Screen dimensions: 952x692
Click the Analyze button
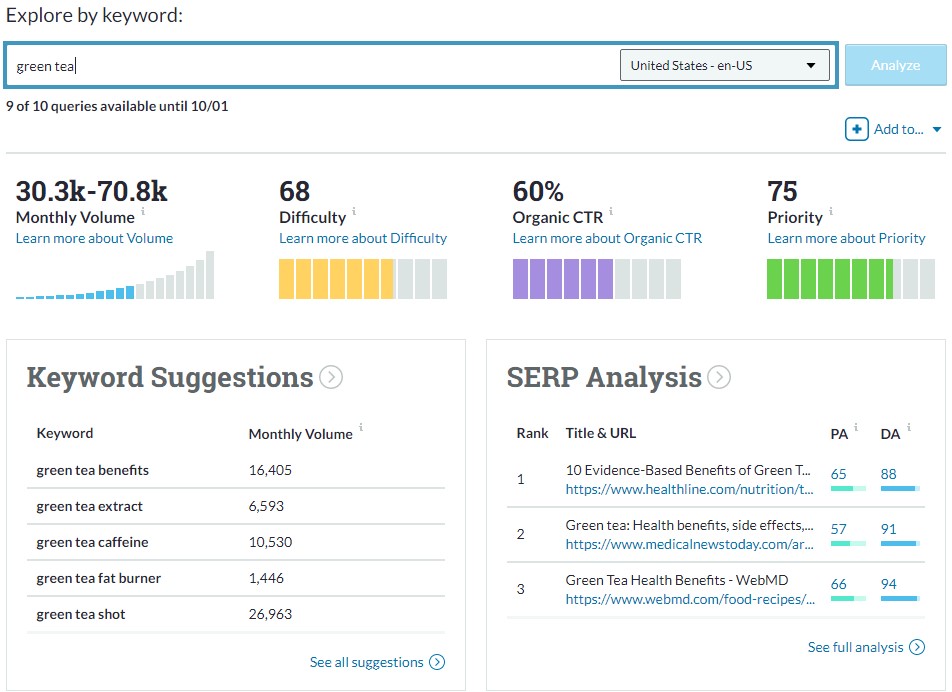pyautogui.click(x=895, y=64)
